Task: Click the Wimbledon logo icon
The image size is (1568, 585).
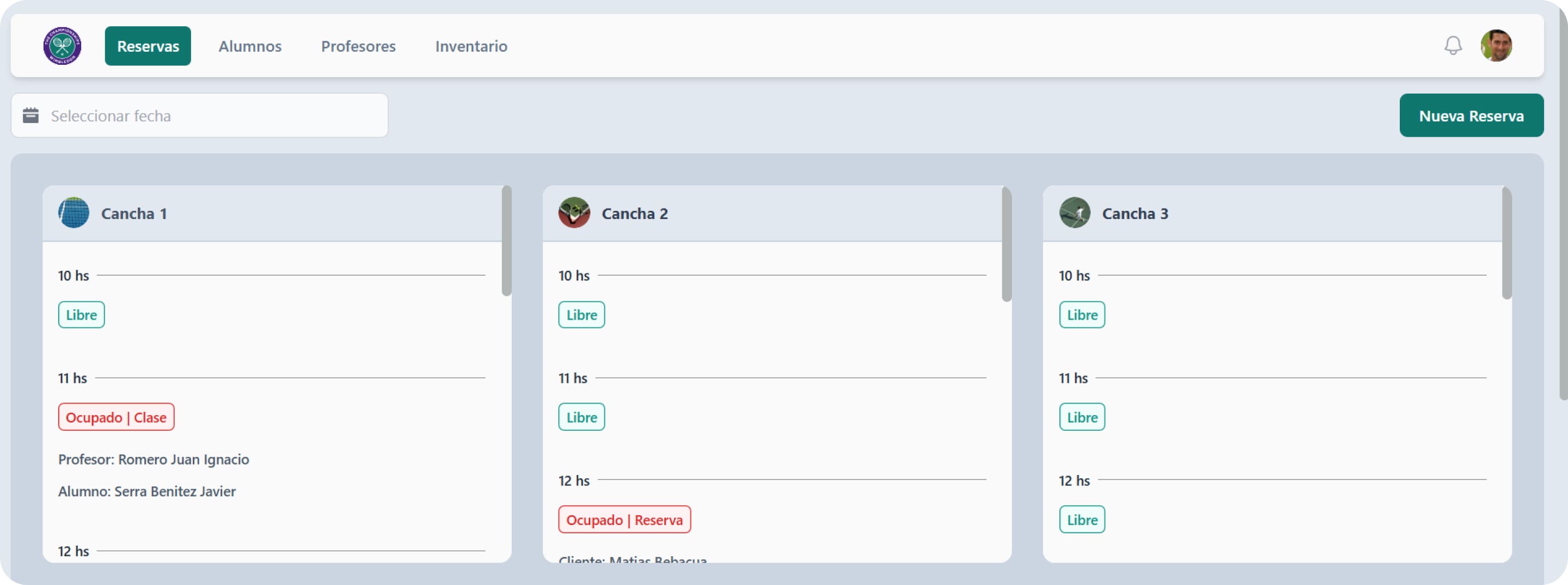Action: point(62,46)
